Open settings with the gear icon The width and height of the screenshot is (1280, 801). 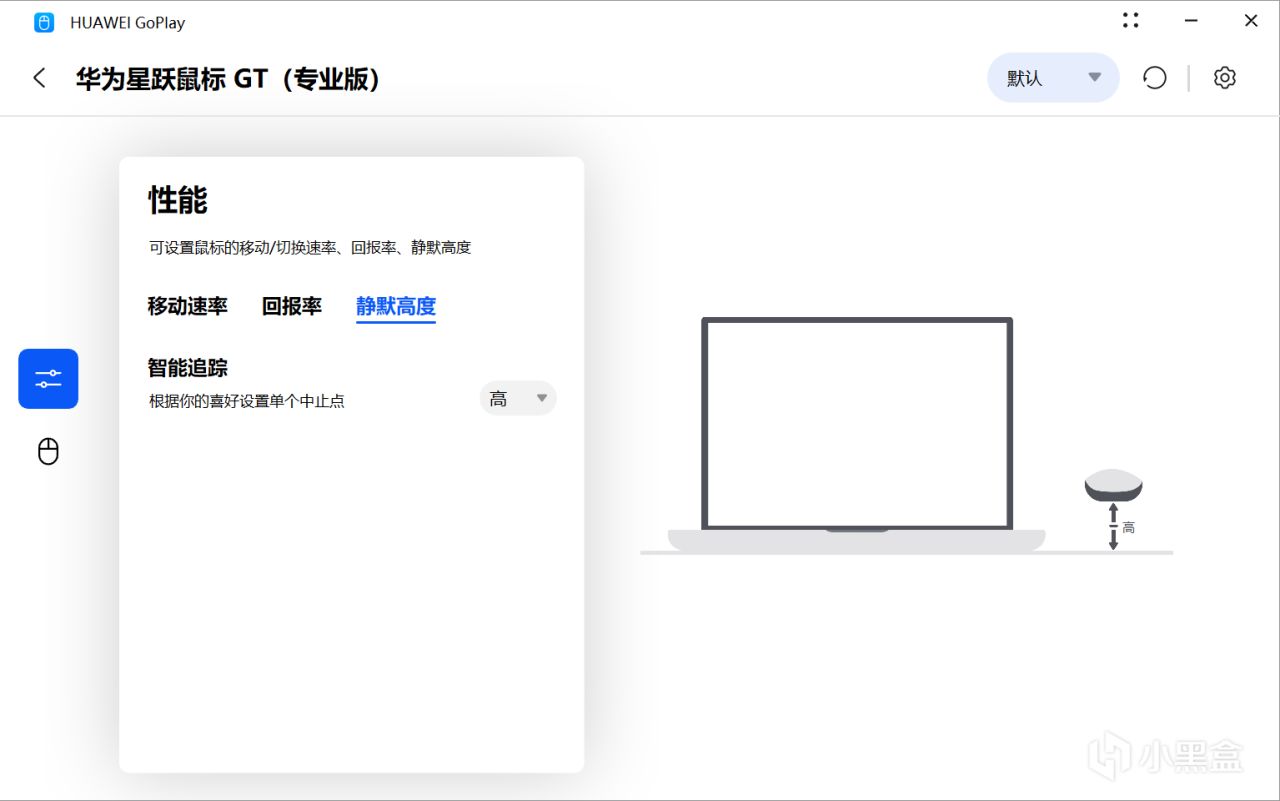(x=1225, y=78)
